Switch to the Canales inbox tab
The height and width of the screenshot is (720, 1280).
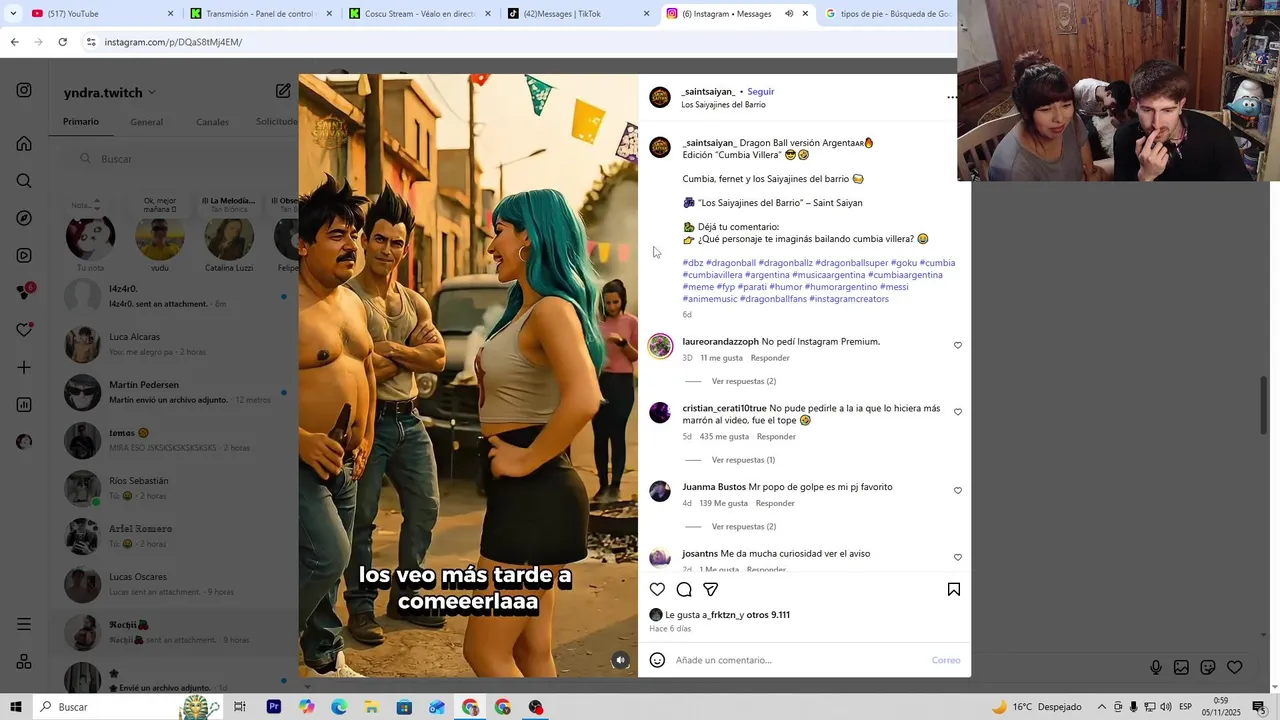tap(212, 122)
